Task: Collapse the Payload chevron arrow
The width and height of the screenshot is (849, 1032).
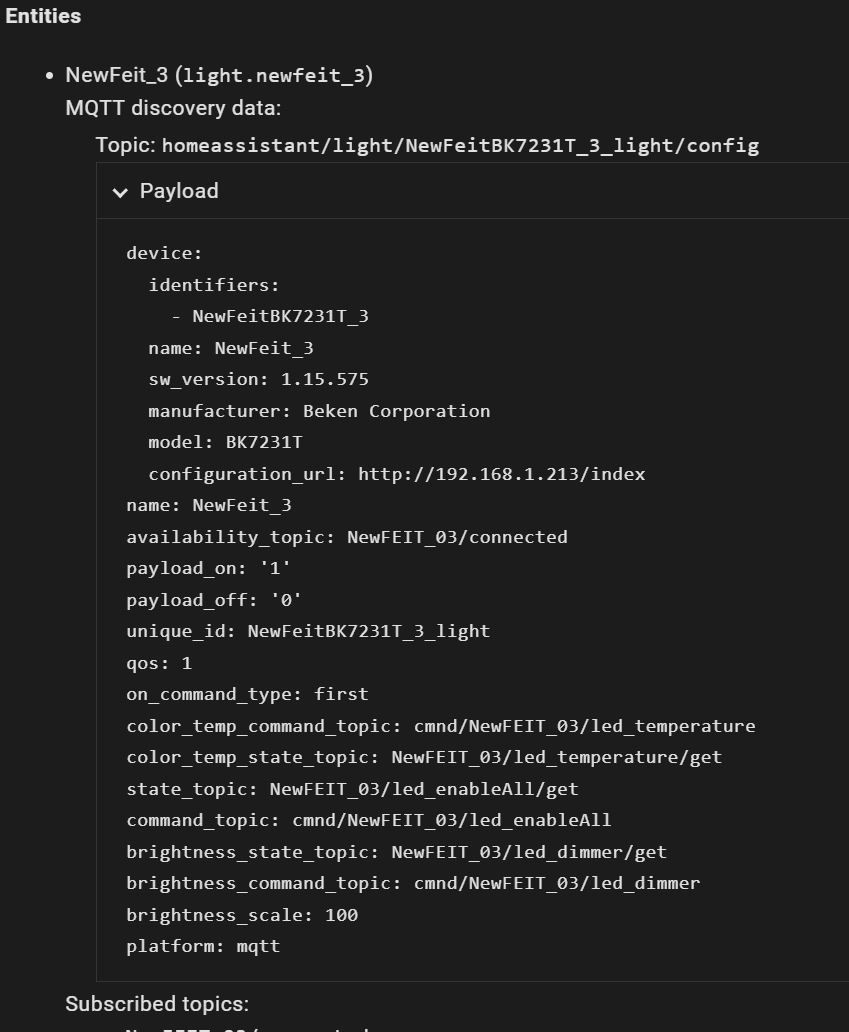Action: click(x=121, y=192)
